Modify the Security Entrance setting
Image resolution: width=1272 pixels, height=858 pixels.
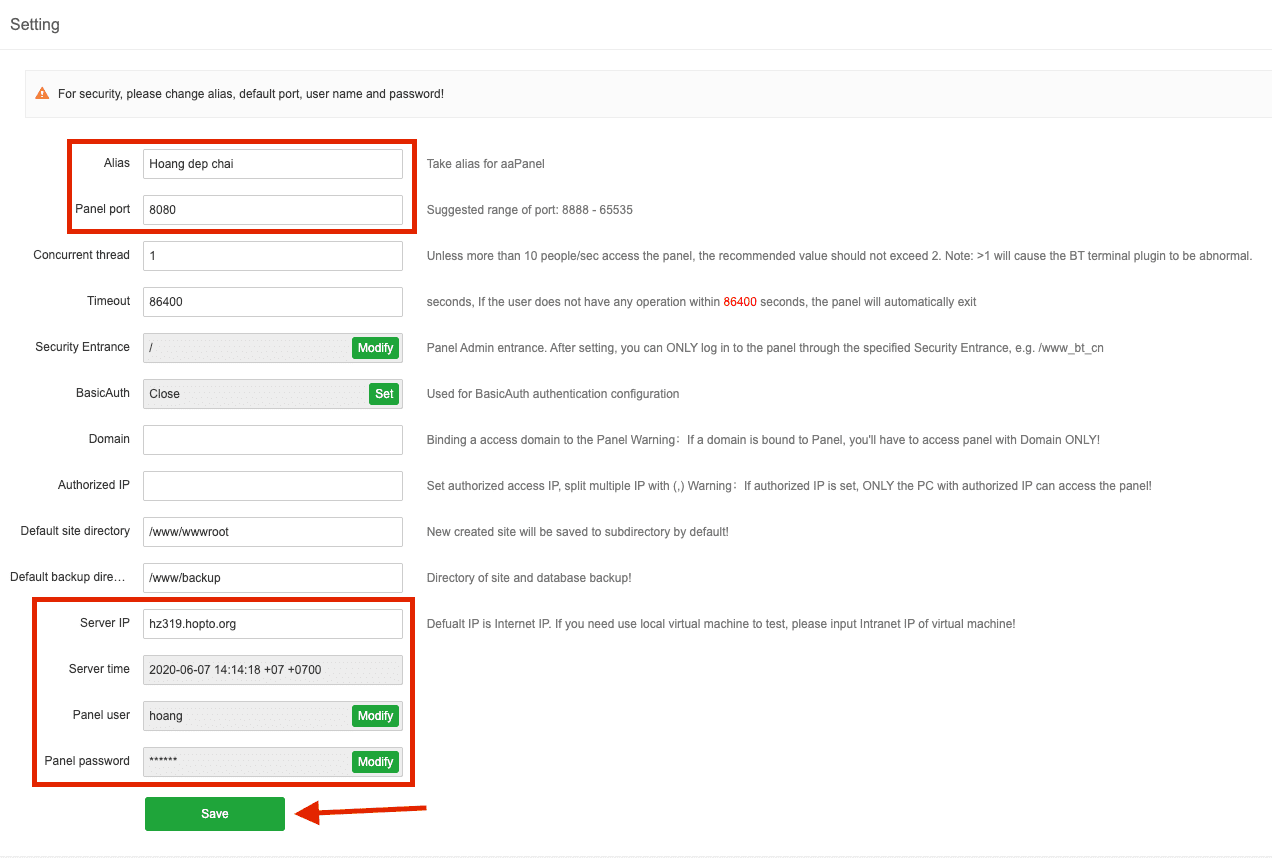[375, 348]
